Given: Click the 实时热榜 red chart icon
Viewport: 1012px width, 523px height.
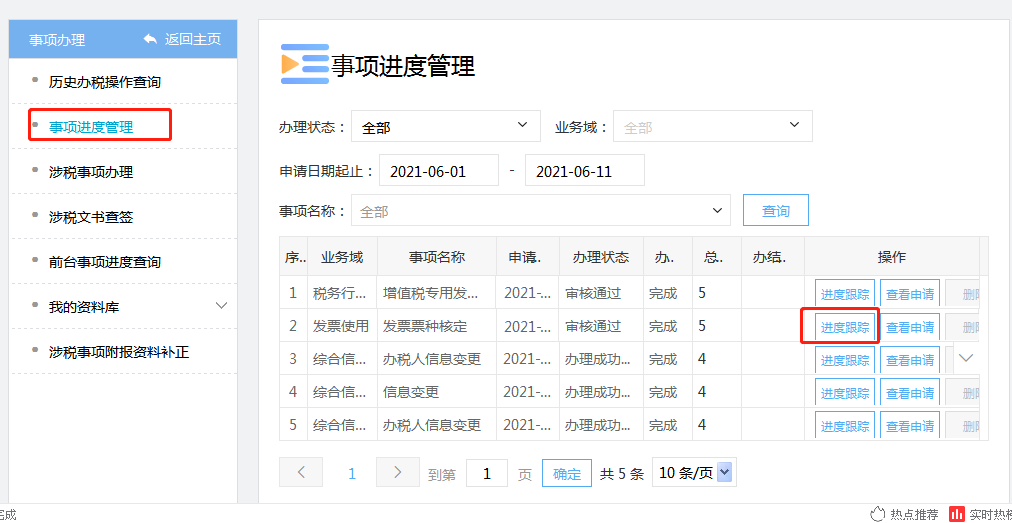Looking at the screenshot, I should click(x=957, y=514).
